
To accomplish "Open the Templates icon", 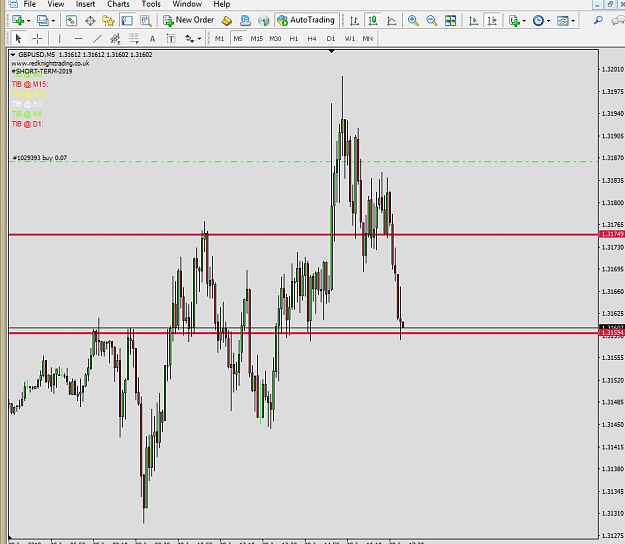I will pos(563,20).
